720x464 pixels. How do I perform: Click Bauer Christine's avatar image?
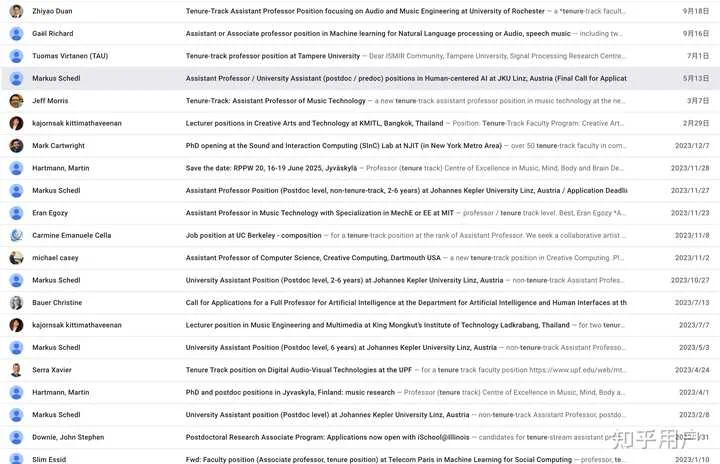click(x=16, y=303)
